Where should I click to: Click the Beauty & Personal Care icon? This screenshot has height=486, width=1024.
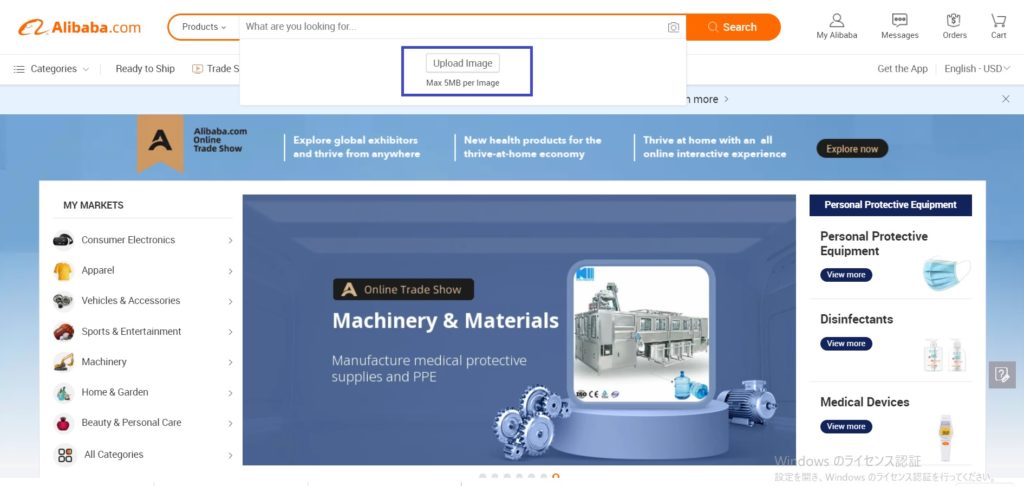pos(63,423)
